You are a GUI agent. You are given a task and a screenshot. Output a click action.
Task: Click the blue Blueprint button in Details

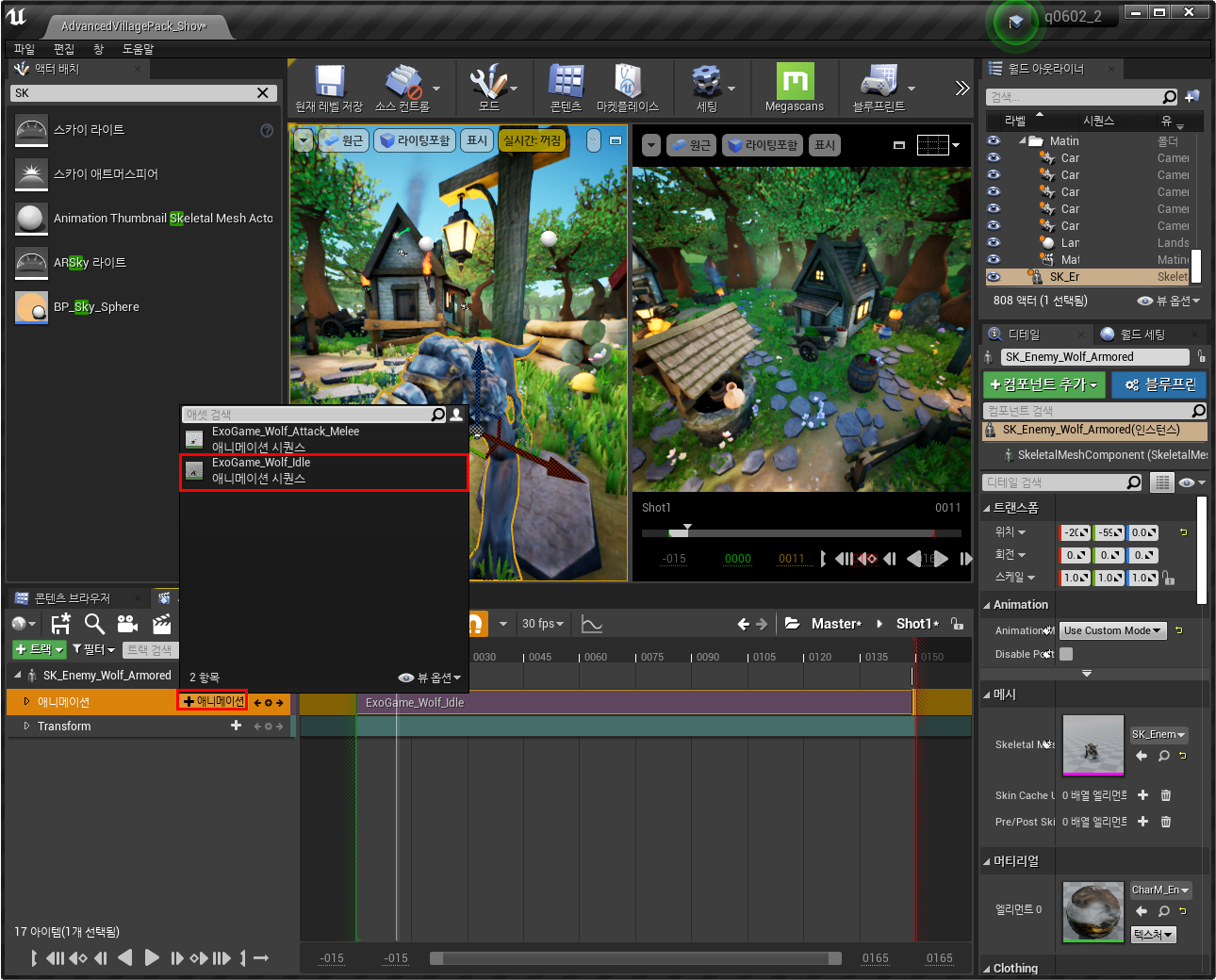[x=1159, y=384]
